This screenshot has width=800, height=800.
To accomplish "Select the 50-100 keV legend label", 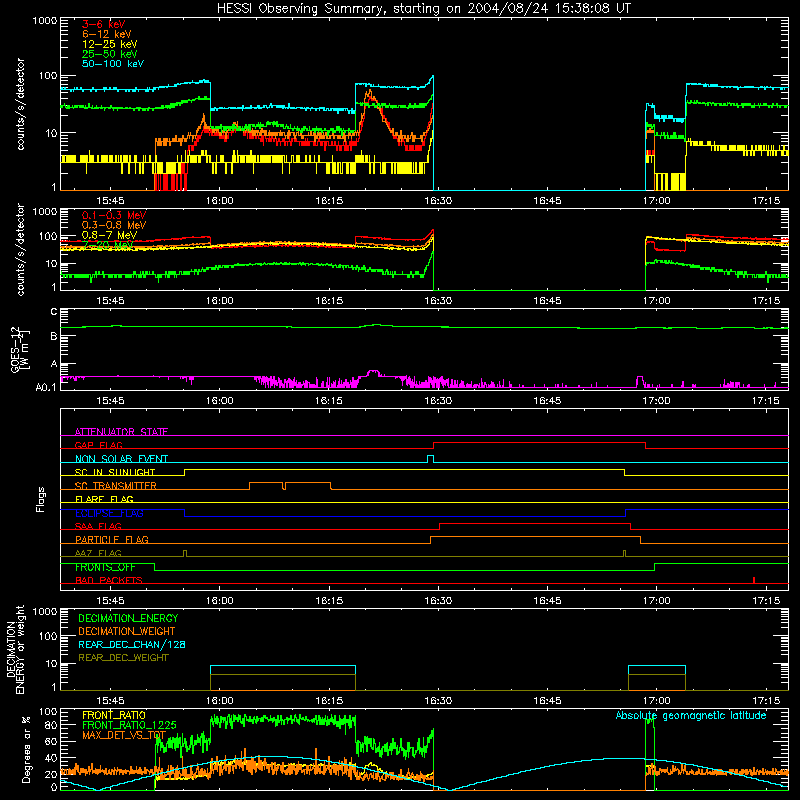I will click(x=112, y=64).
